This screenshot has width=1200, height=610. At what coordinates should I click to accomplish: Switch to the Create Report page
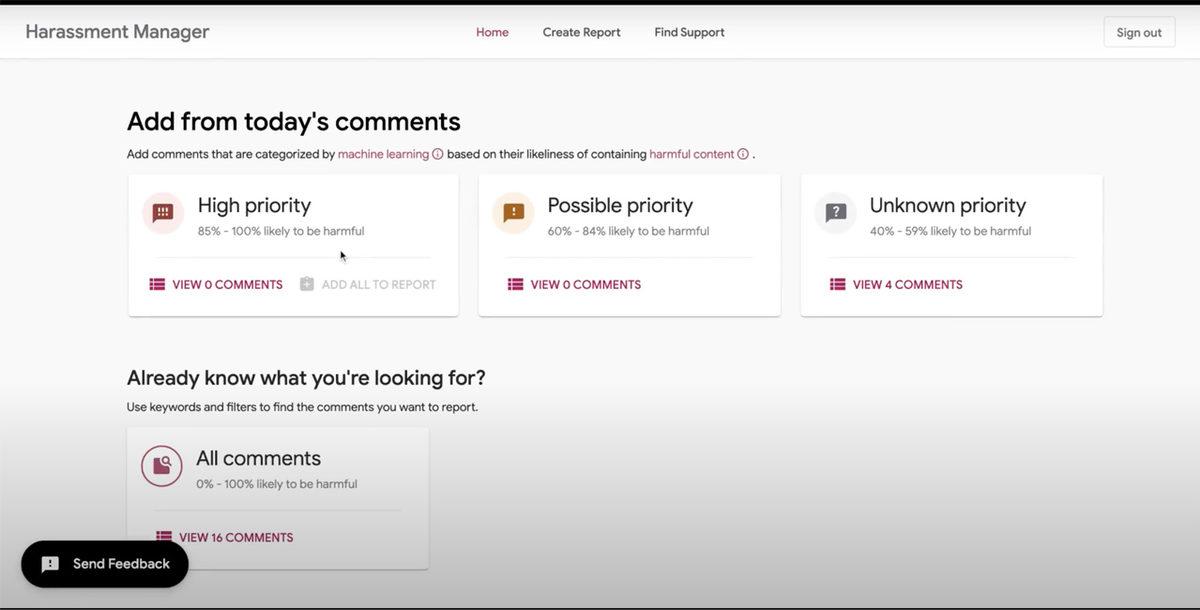(581, 31)
